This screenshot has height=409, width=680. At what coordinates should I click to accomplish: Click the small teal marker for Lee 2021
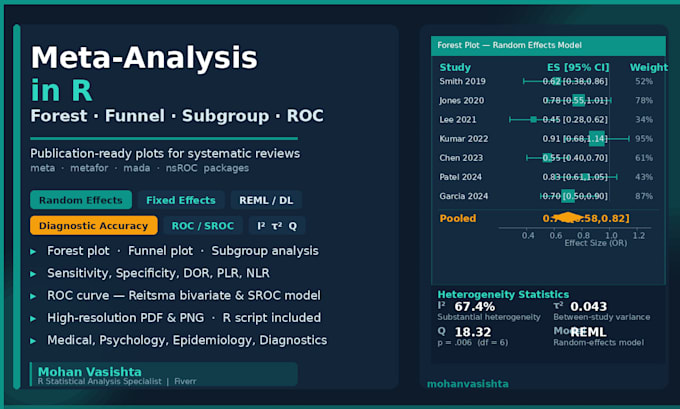(x=533, y=119)
